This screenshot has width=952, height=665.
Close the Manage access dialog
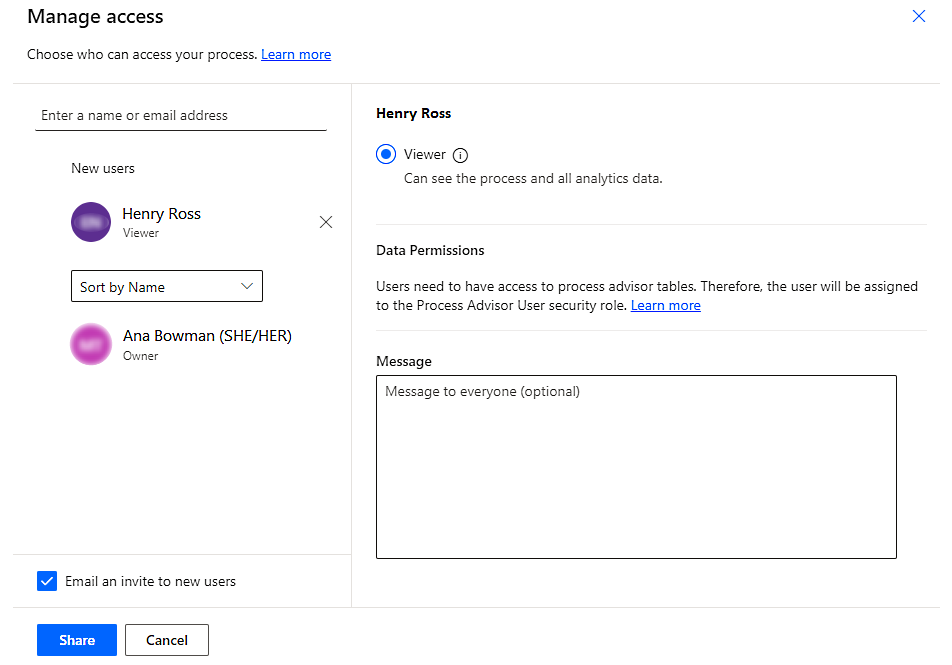[x=919, y=16]
